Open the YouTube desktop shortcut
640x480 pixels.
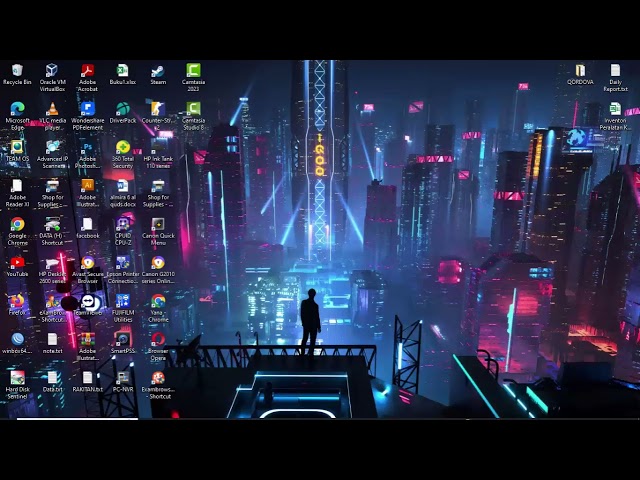(x=17, y=266)
